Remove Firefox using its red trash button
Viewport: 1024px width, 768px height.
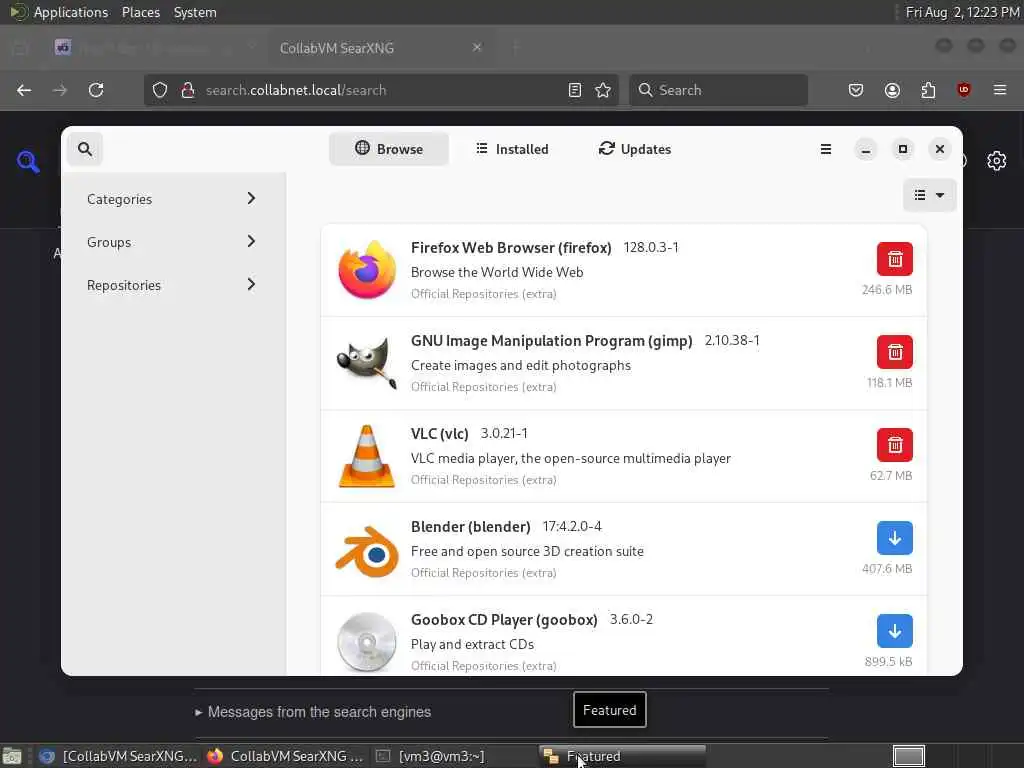click(x=895, y=259)
